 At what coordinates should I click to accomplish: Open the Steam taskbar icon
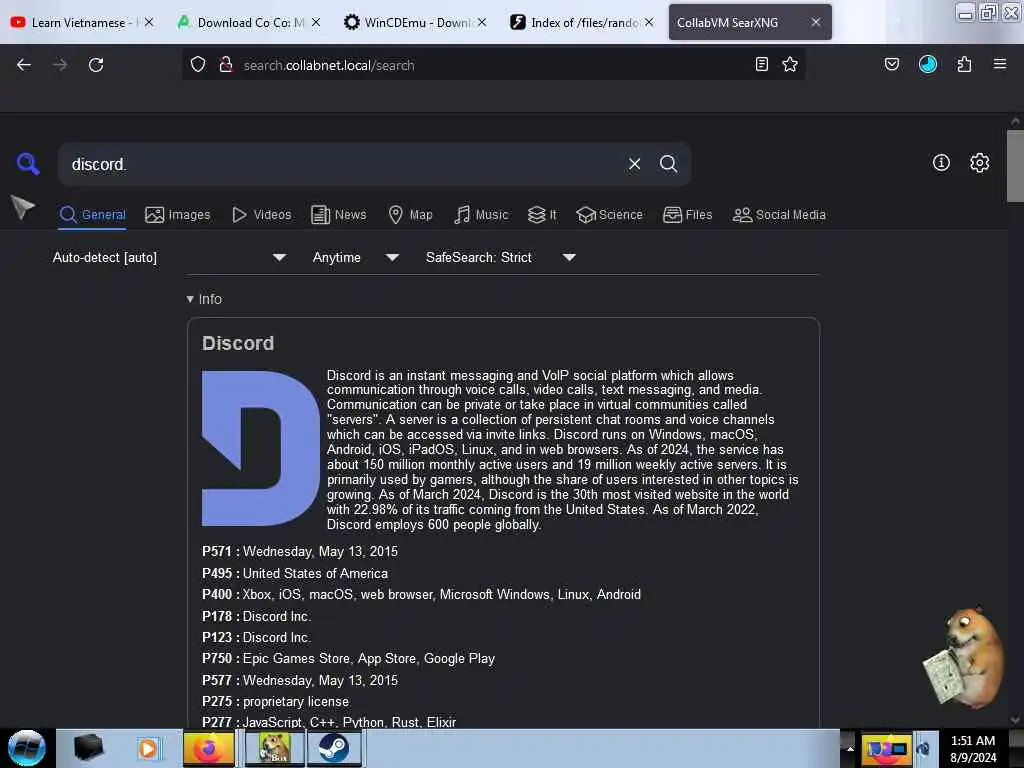pyautogui.click(x=334, y=748)
